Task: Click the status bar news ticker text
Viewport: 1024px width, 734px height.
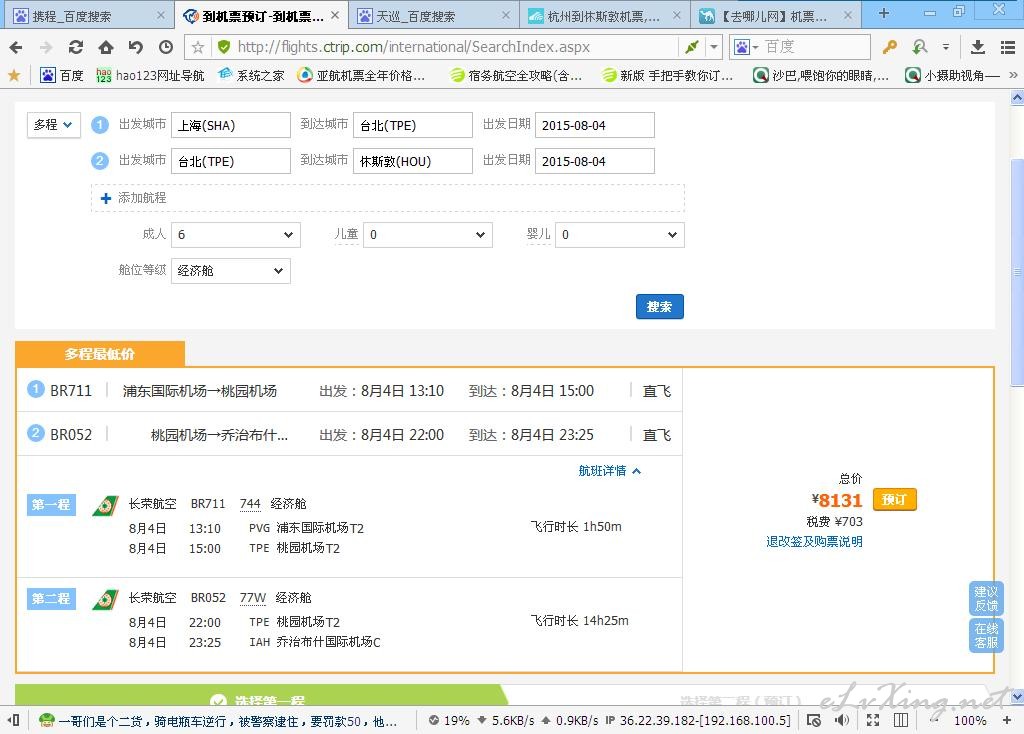Action: coord(227,721)
